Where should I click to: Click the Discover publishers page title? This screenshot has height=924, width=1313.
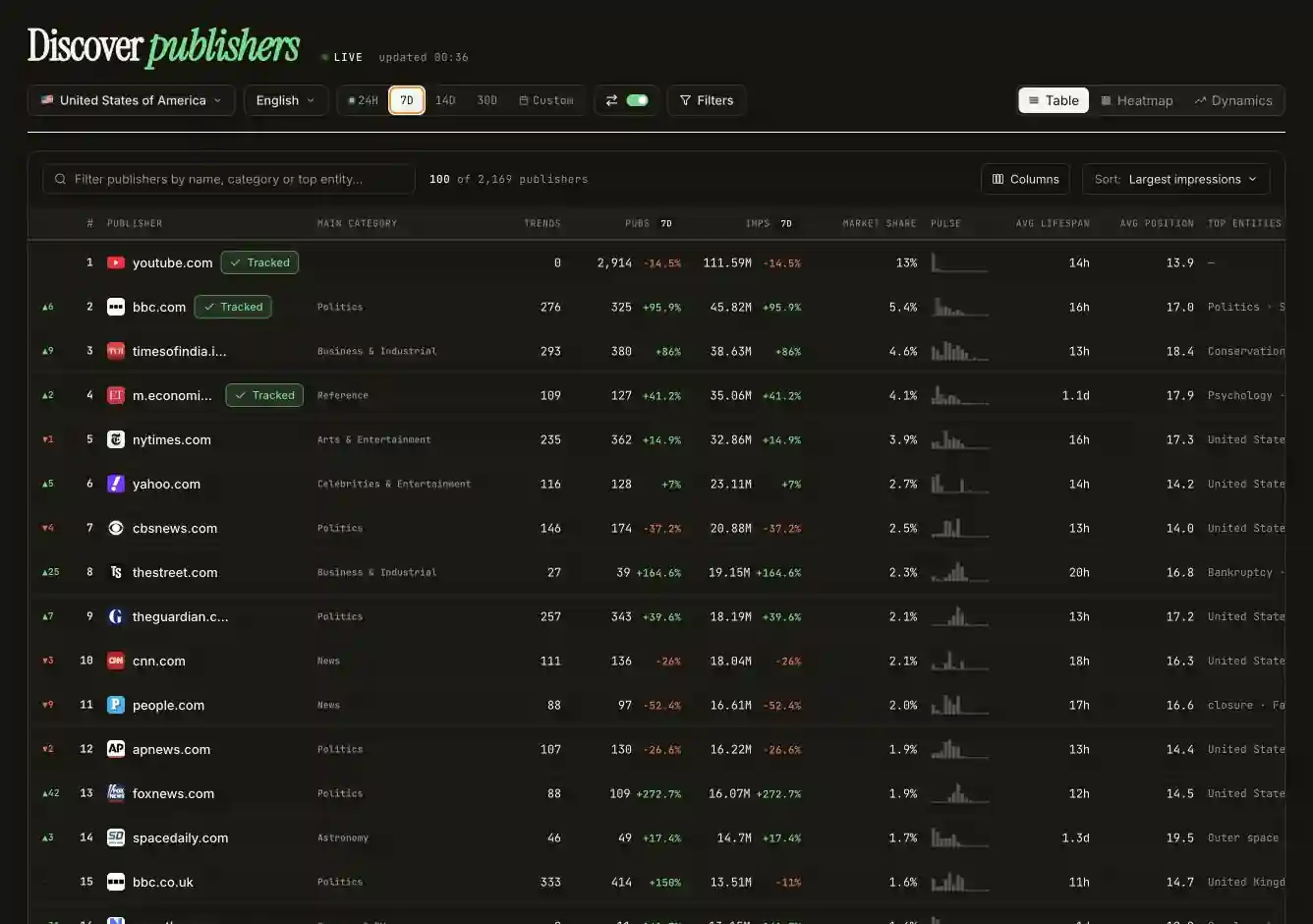(163, 46)
